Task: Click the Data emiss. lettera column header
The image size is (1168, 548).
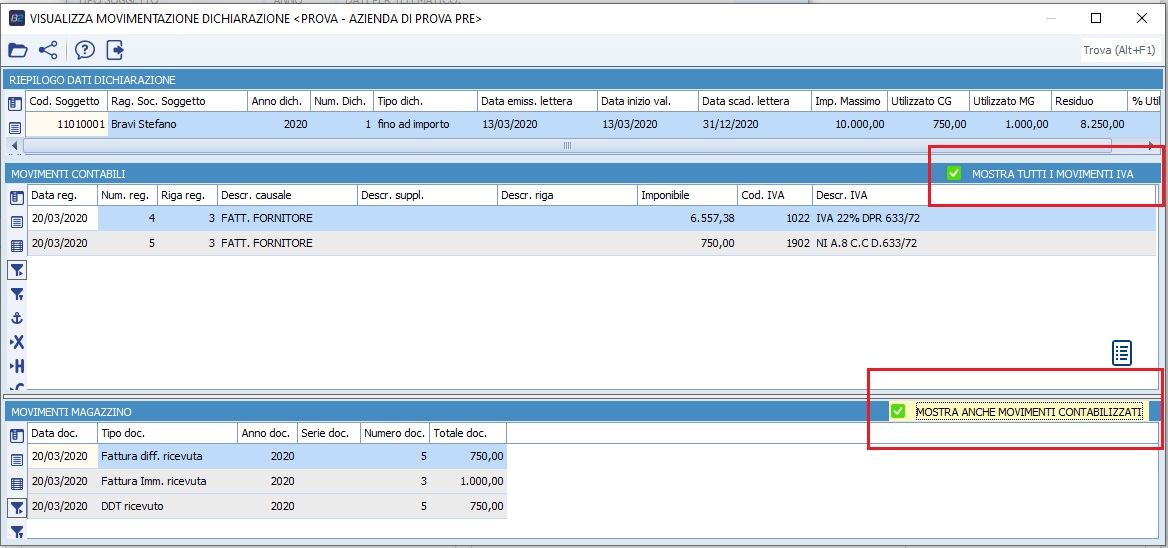Action: (x=536, y=101)
